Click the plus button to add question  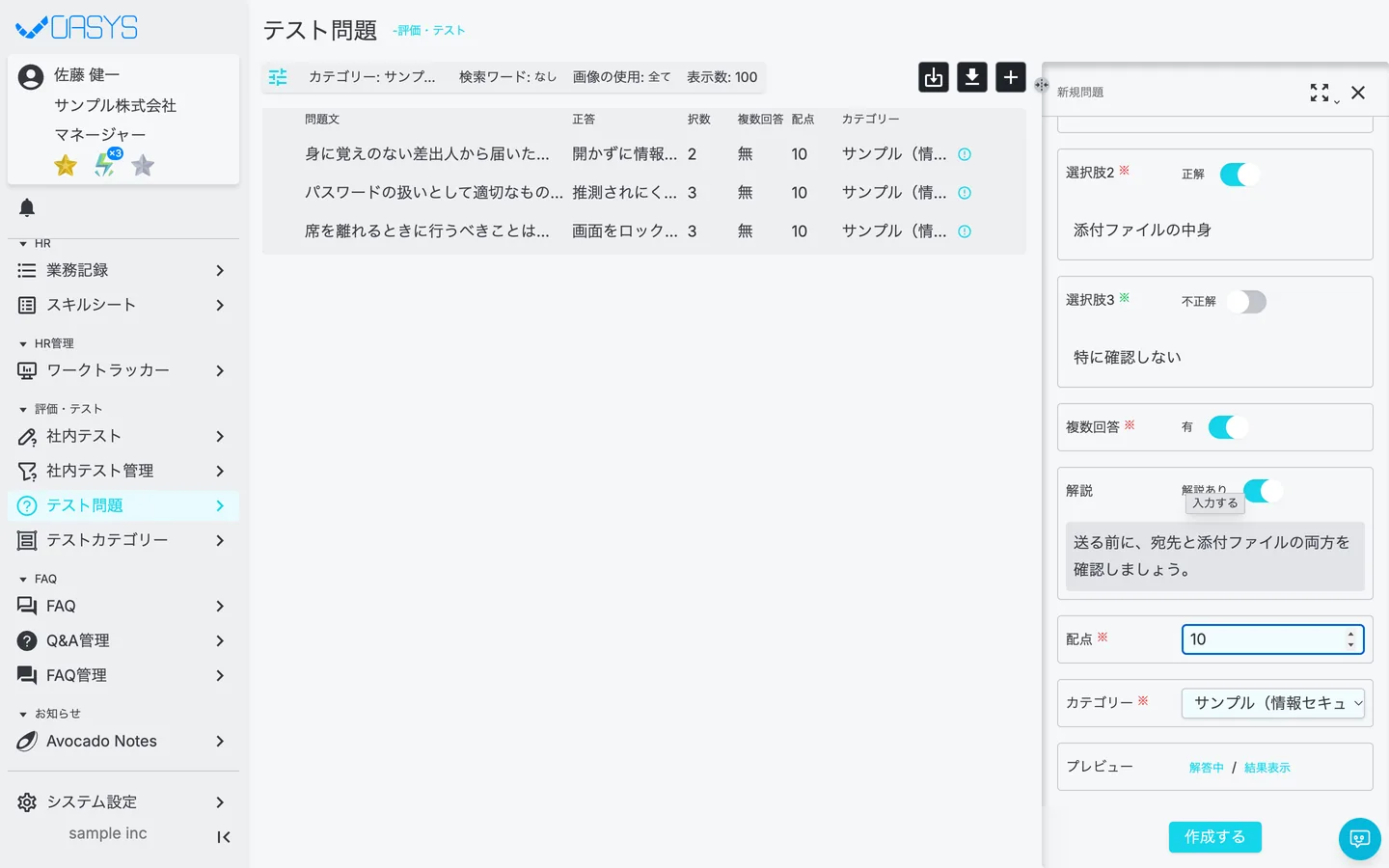pyautogui.click(x=1011, y=77)
